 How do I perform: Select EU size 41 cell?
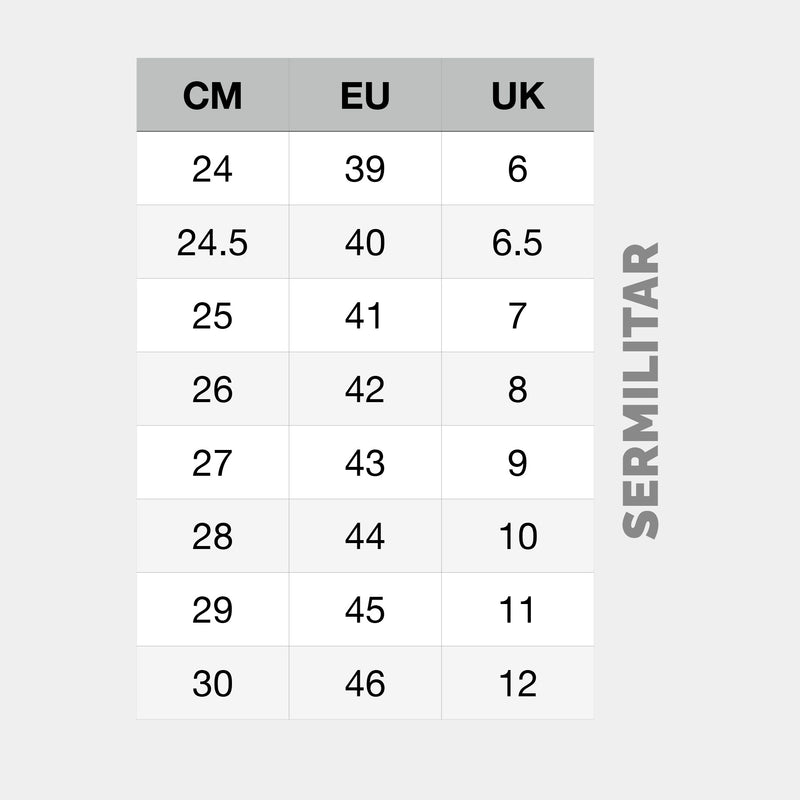(x=364, y=316)
